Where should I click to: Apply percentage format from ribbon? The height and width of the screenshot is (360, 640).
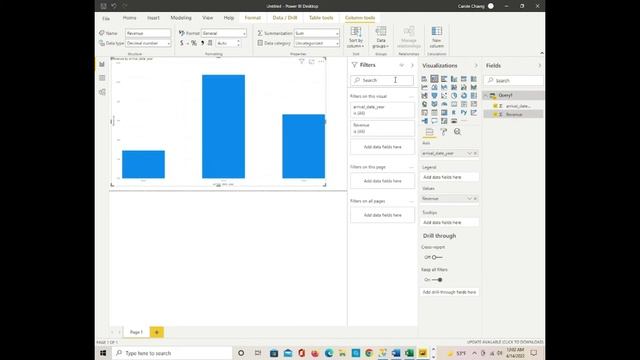point(194,43)
